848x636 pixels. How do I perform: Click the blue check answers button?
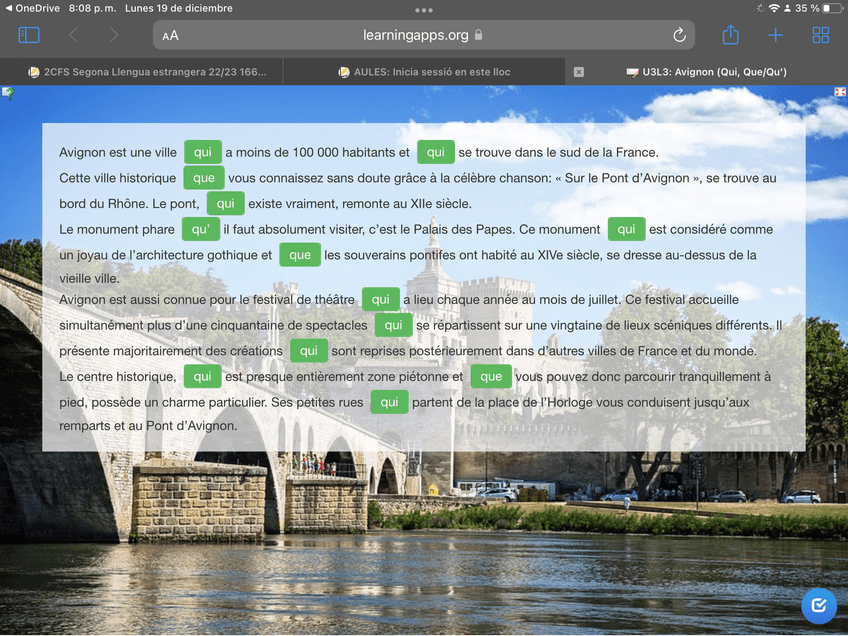pyautogui.click(x=819, y=605)
